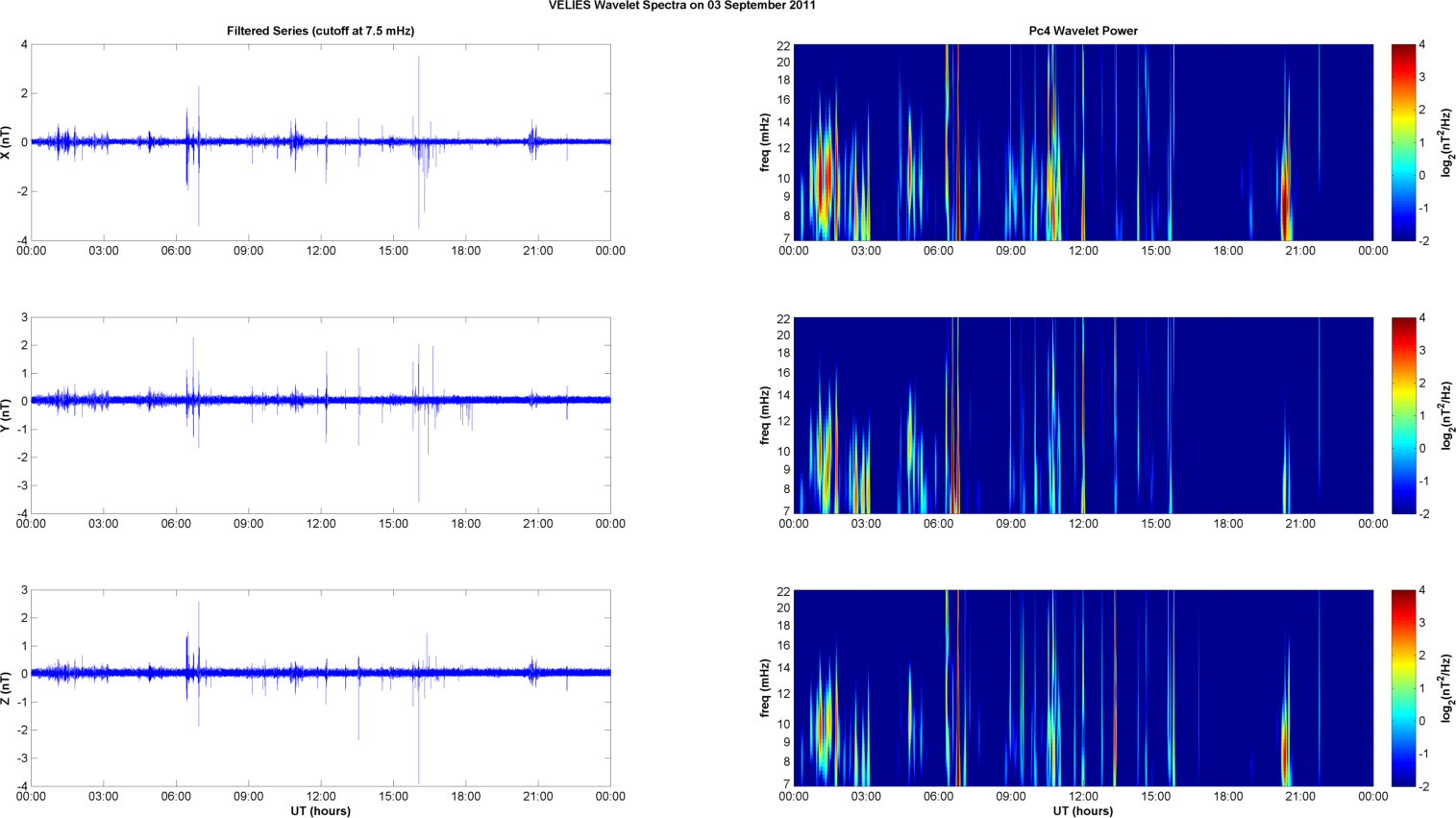Click the middle wavelet power spectrogram
Screen dimensions: 1456x818
pyautogui.click(x=1083, y=415)
